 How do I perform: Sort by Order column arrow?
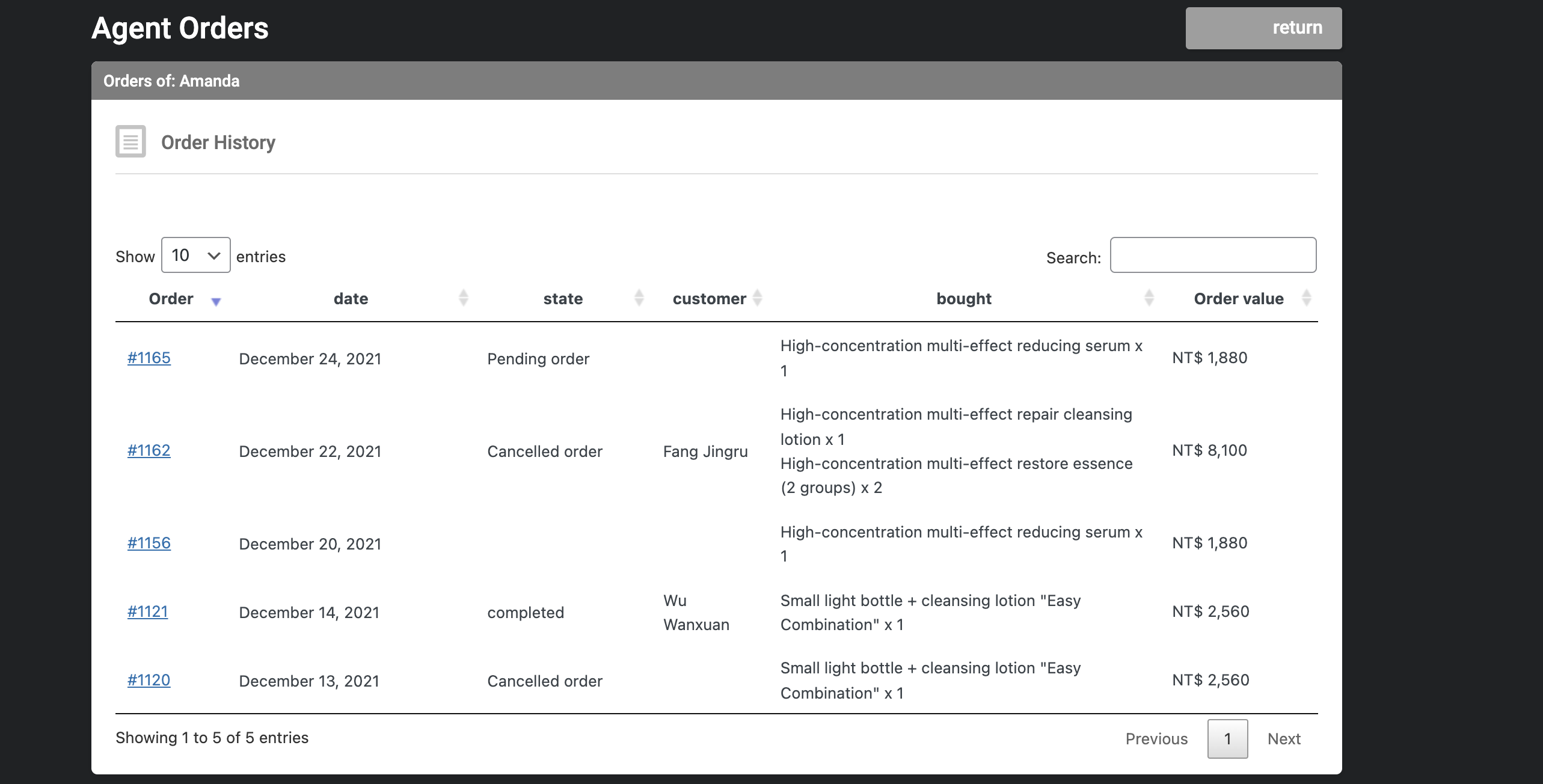point(216,301)
